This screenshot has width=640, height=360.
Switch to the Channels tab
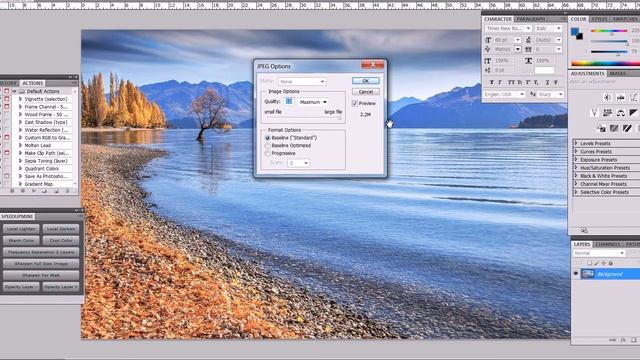coord(608,244)
